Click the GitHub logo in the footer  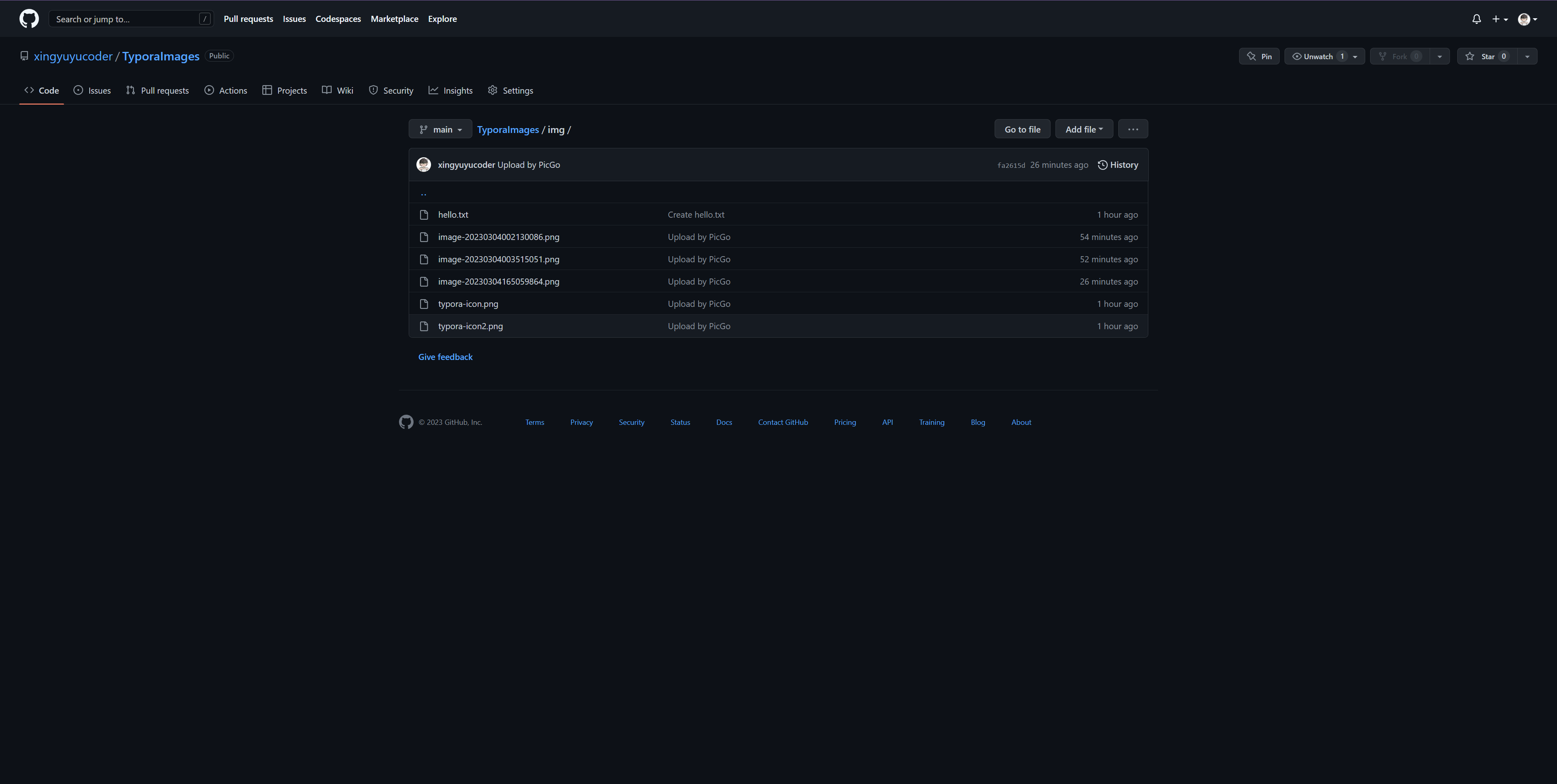pos(406,422)
